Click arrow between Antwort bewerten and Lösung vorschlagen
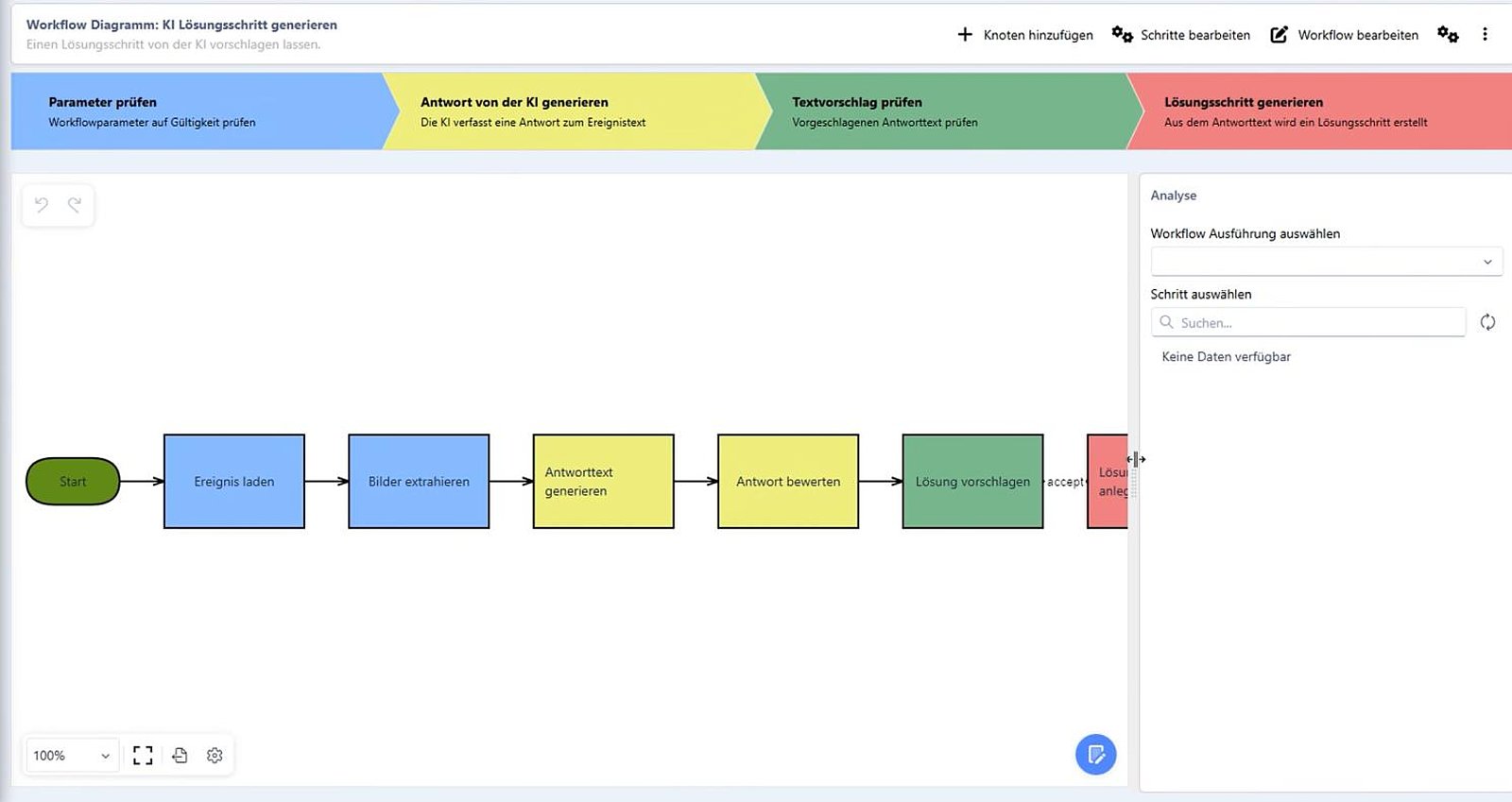Screen dimensions: 1512x802 [x=881, y=482]
